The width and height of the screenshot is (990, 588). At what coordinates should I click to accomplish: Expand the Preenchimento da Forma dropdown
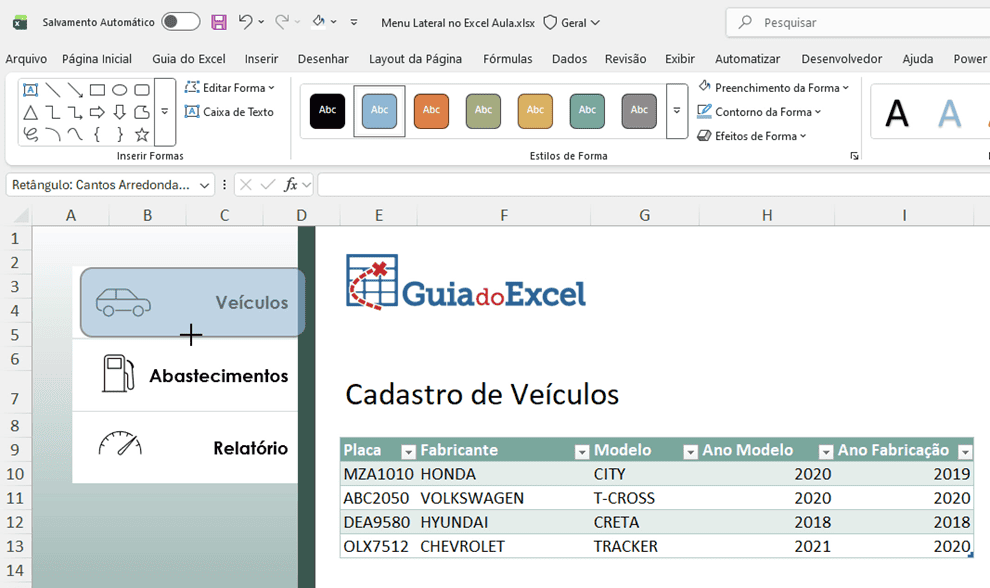[774, 88]
